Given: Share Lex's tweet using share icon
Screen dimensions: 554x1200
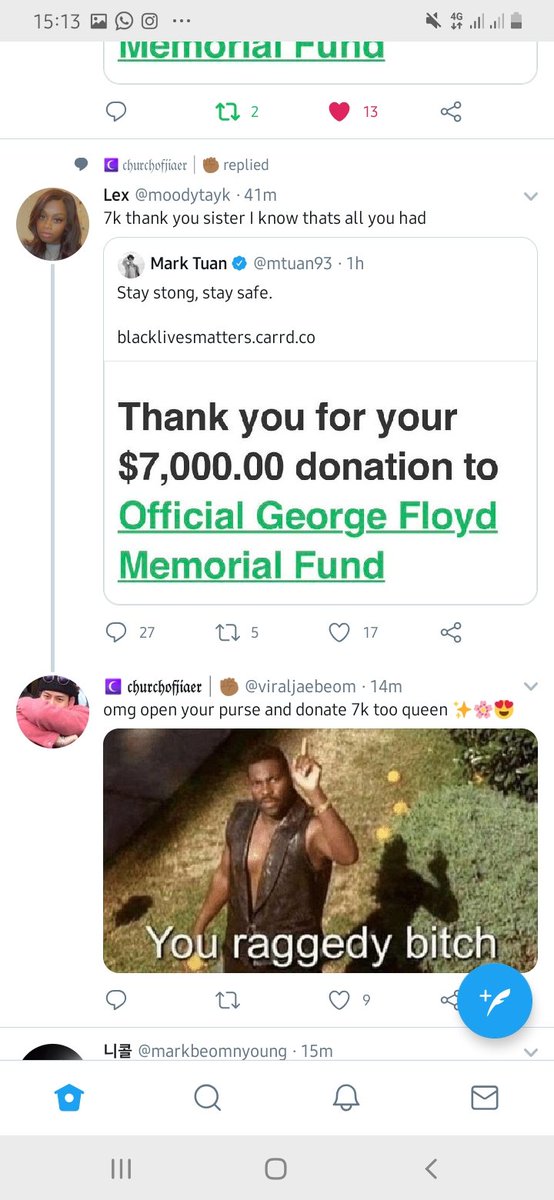Looking at the screenshot, I should pos(451,632).
